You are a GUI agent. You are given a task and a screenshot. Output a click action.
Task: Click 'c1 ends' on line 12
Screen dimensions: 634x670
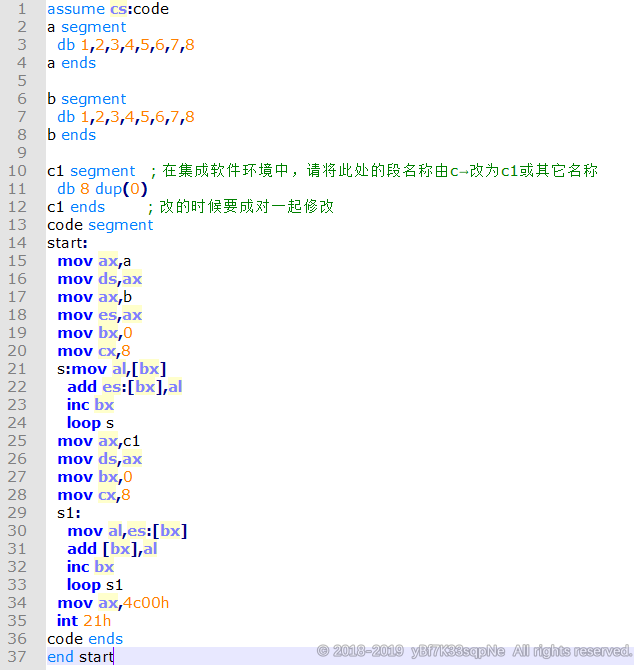pyautogui.click(x=76, y=207)
